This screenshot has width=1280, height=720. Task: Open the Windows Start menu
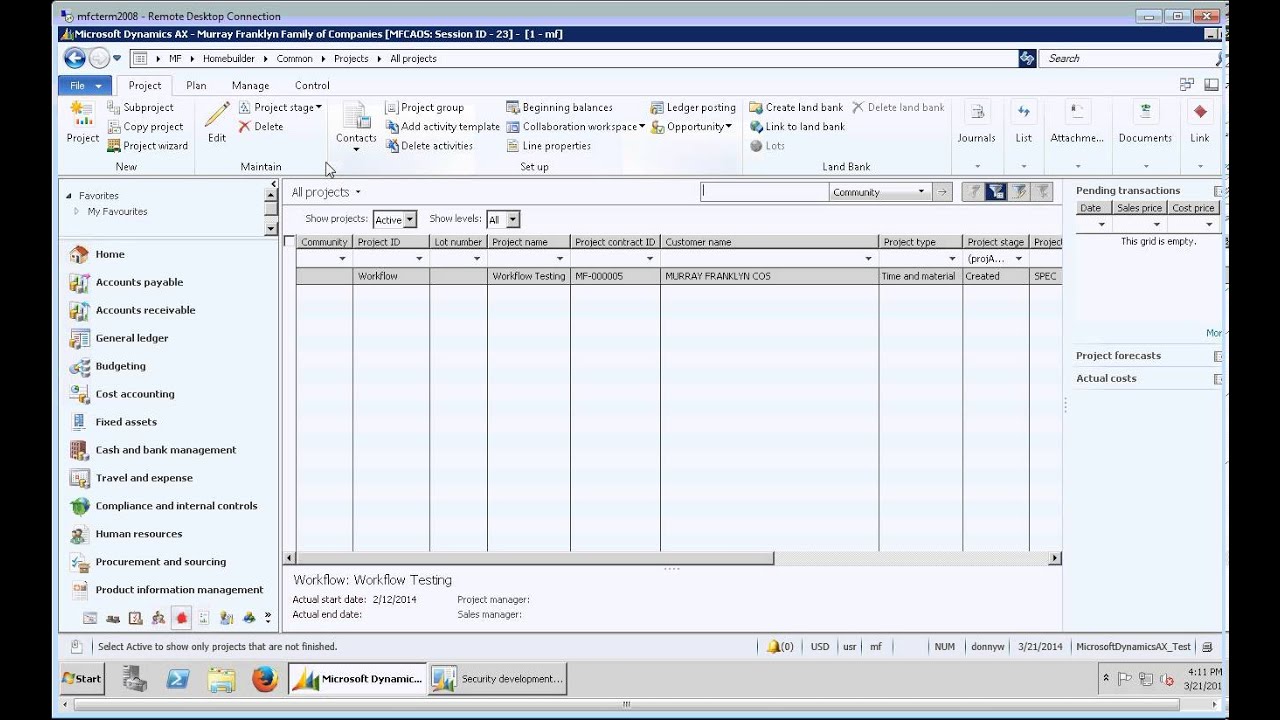[x=82, y=679]
